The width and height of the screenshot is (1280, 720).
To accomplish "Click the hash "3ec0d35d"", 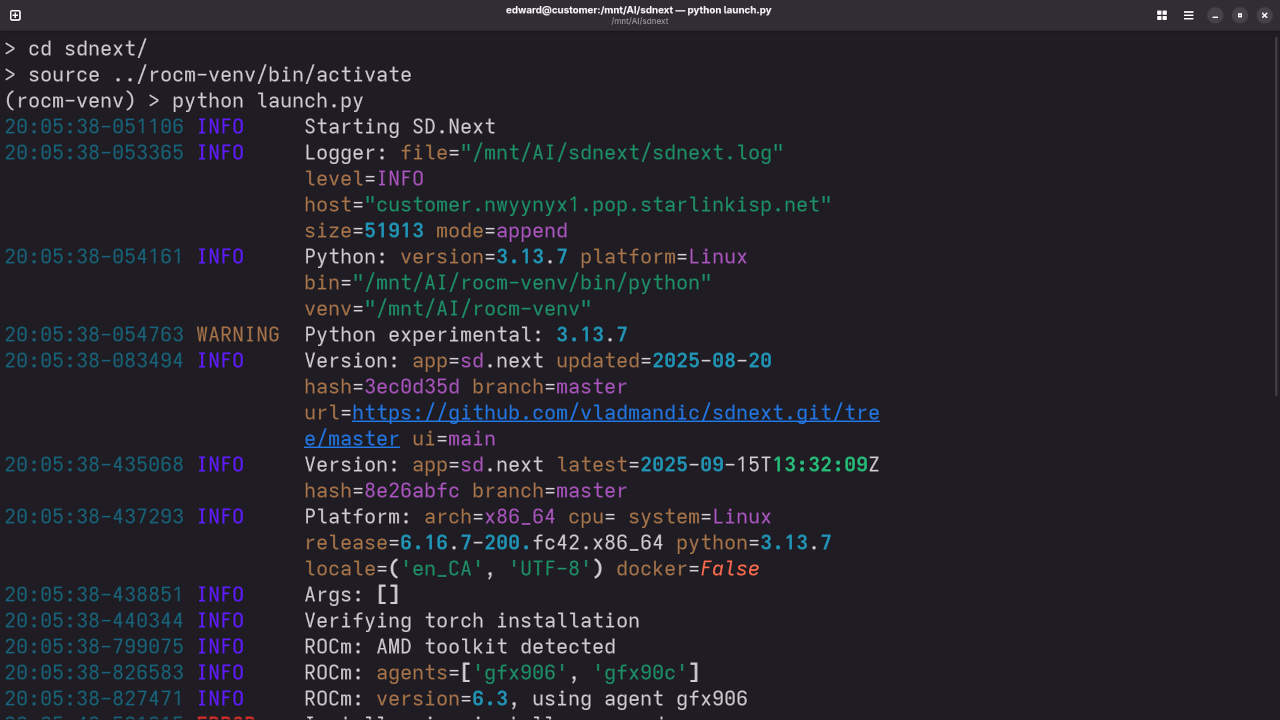I will 412,387.
